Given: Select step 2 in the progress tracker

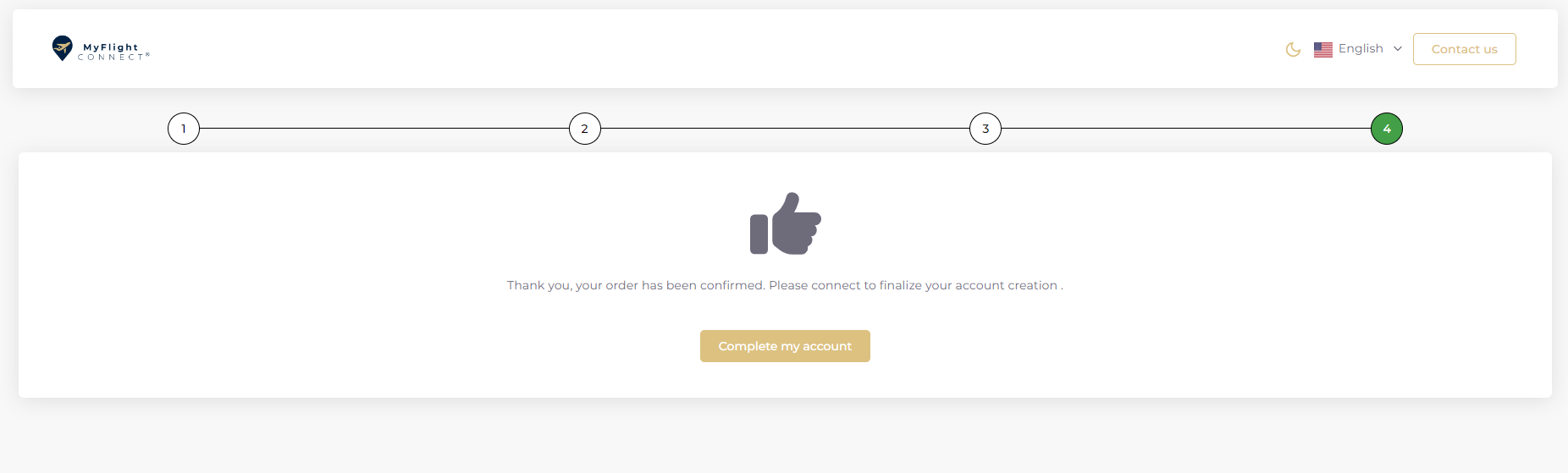Looking at the screenshot, I should (x=584, y=129).
